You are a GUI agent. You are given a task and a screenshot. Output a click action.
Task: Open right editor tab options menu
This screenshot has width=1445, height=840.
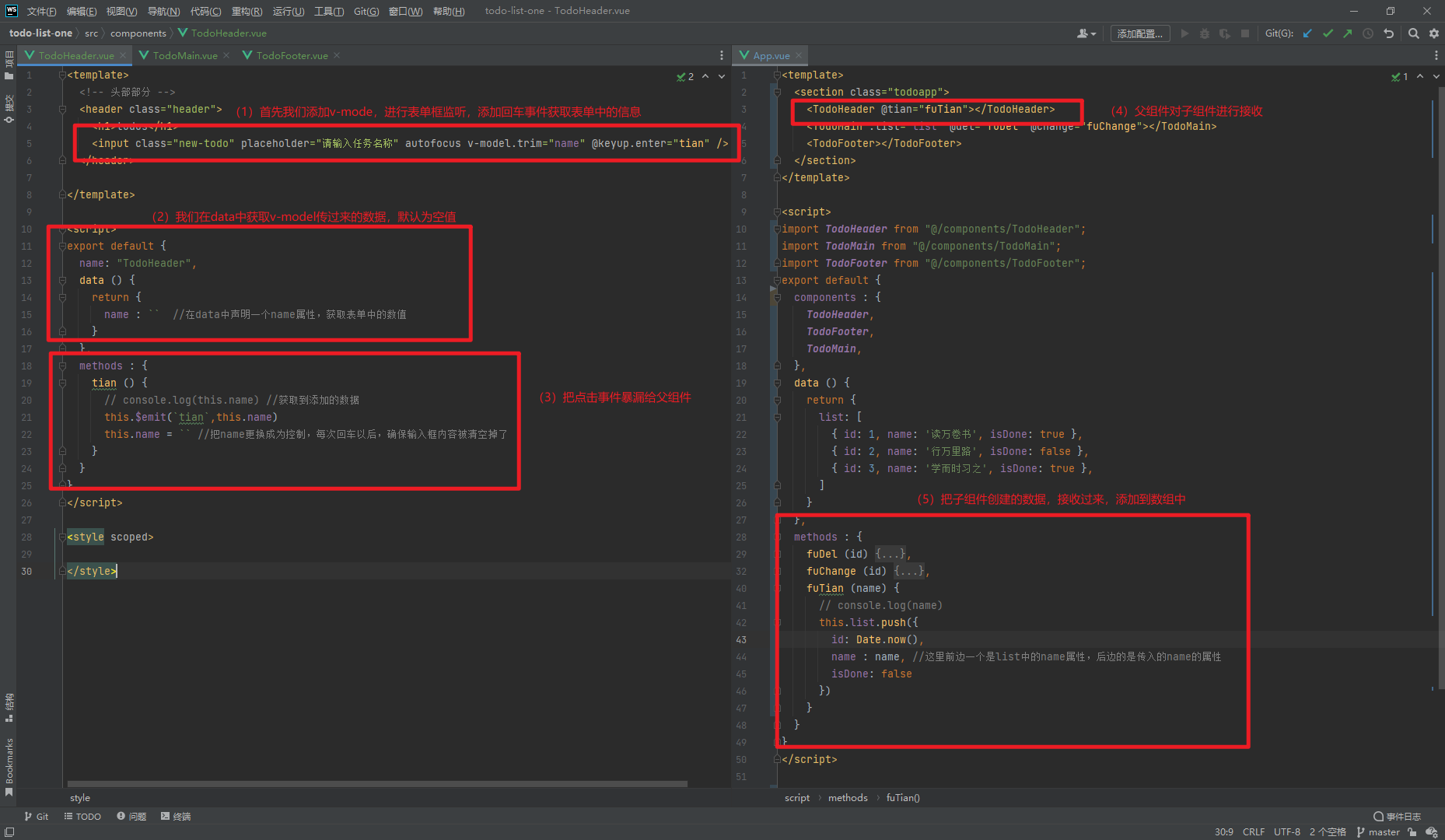pyautogui.click(x=1436, y=55)
